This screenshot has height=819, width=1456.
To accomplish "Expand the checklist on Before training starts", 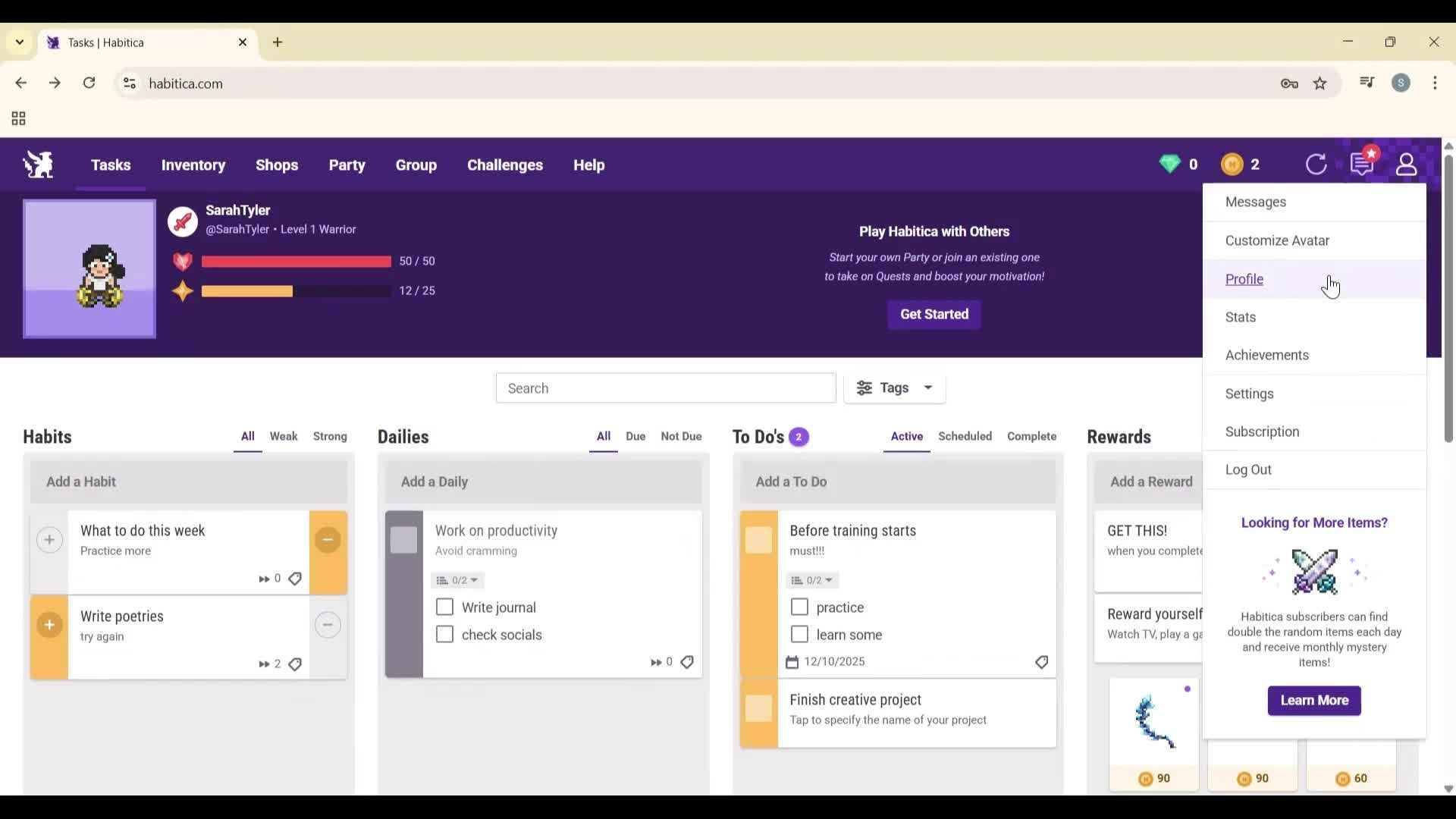I will pyautogui.click(x=811, y=580).
